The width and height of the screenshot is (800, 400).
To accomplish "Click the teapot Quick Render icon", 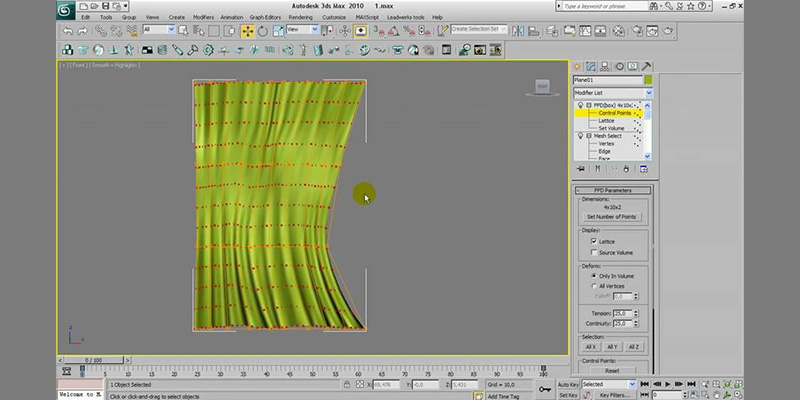I will coord(668,31).
